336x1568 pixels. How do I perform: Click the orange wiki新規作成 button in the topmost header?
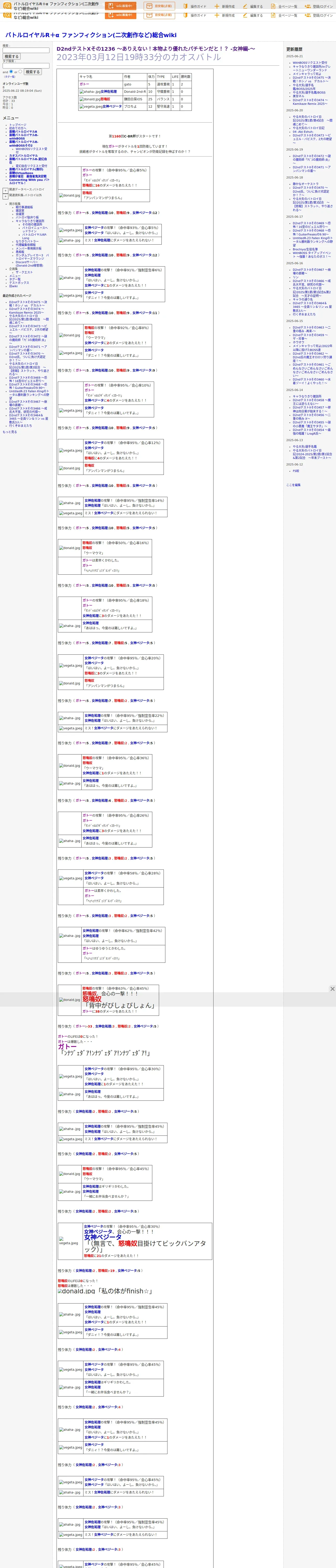point(121,6)
